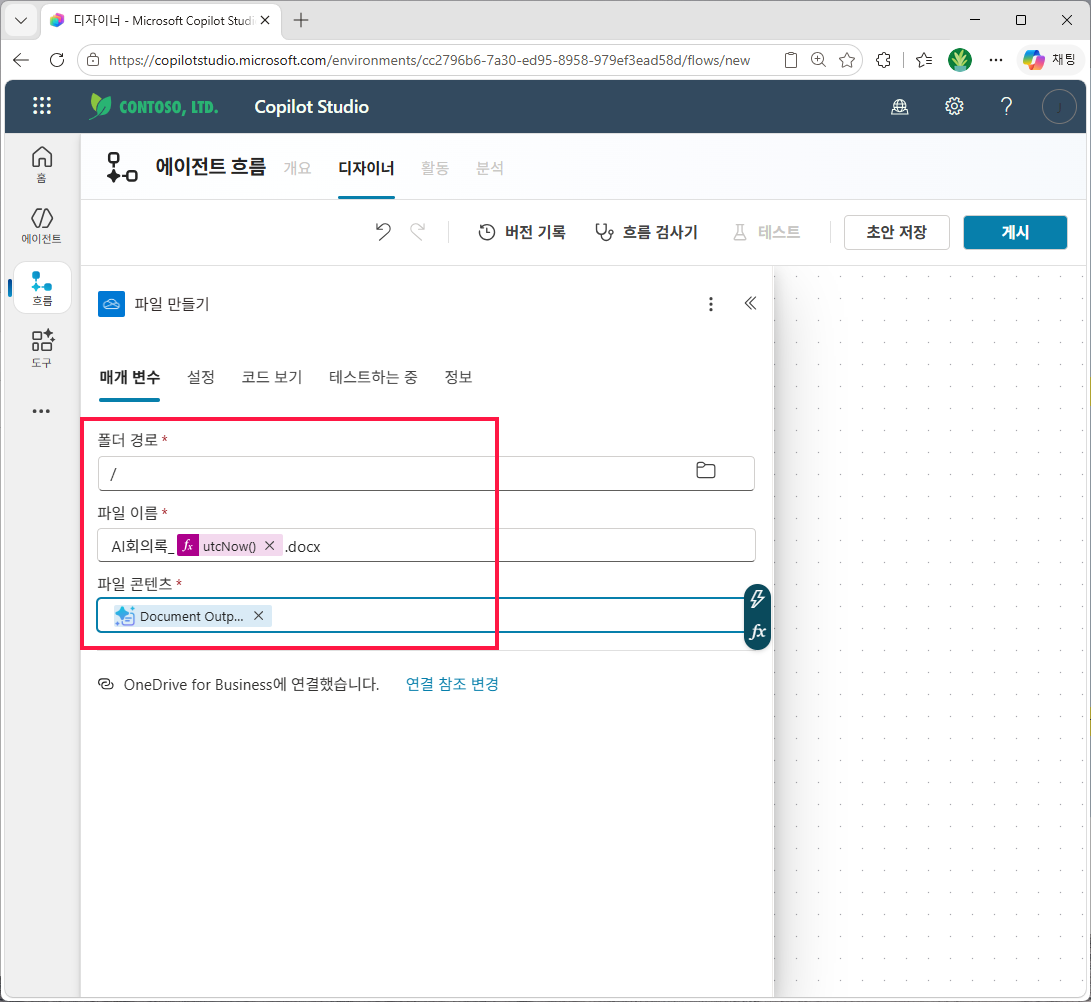
Task: Open the help question mark
Action: pyautogui.click(x=1006, y=106)
